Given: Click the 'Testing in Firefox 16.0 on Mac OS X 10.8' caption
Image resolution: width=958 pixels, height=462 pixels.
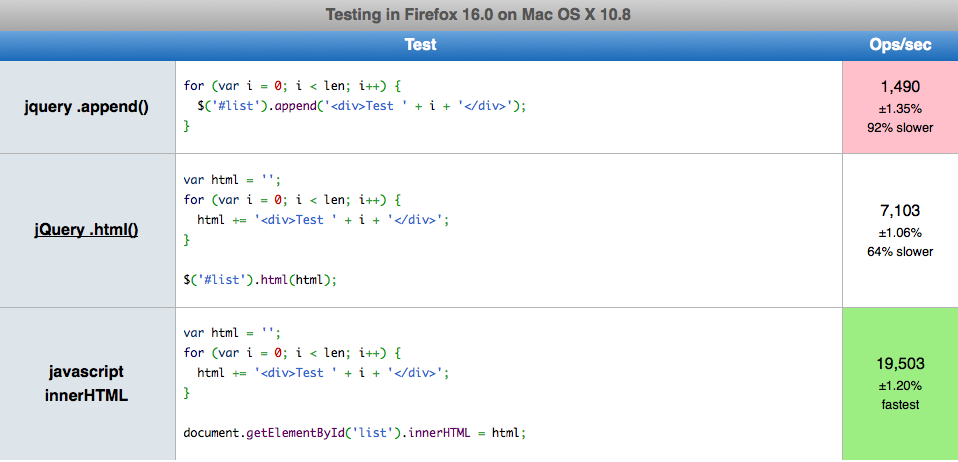Looking at the screenshot, I should point(478,15).
